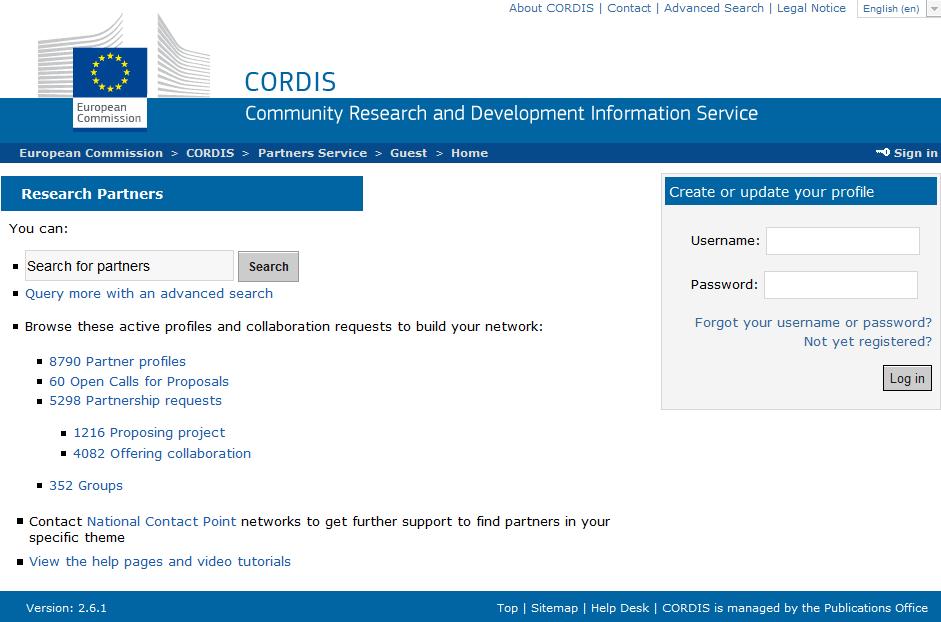Focus the Search for partners field
The height and width of the screenshot is (622, 941).
coord(129,266)
